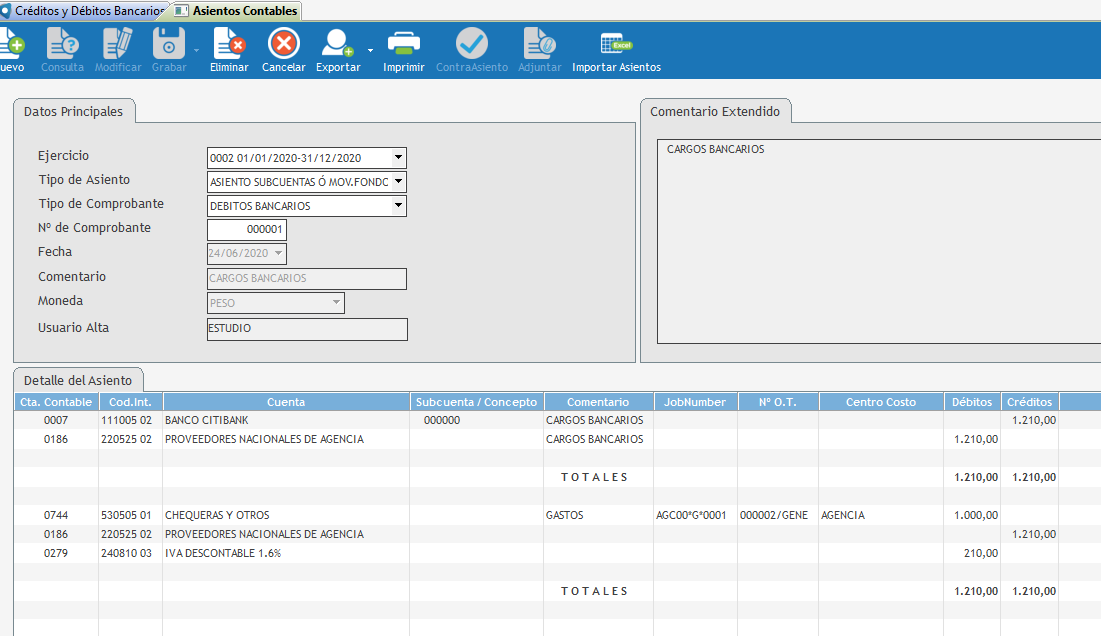Viewport: 1101px width, 636px height.
Task: Click the Grabar save icon
Action: click(168, 44)
